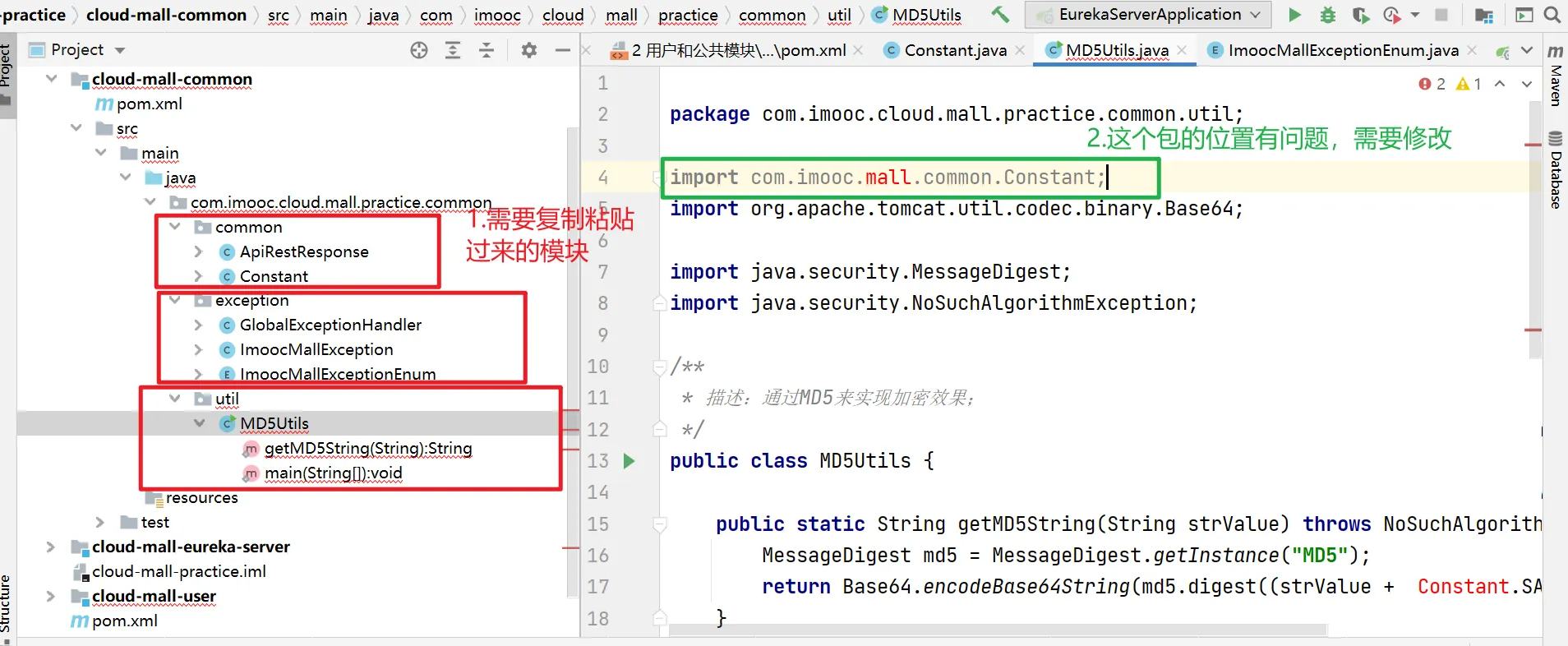Close the pom.xml editor tab

click(x=858, y=50)
